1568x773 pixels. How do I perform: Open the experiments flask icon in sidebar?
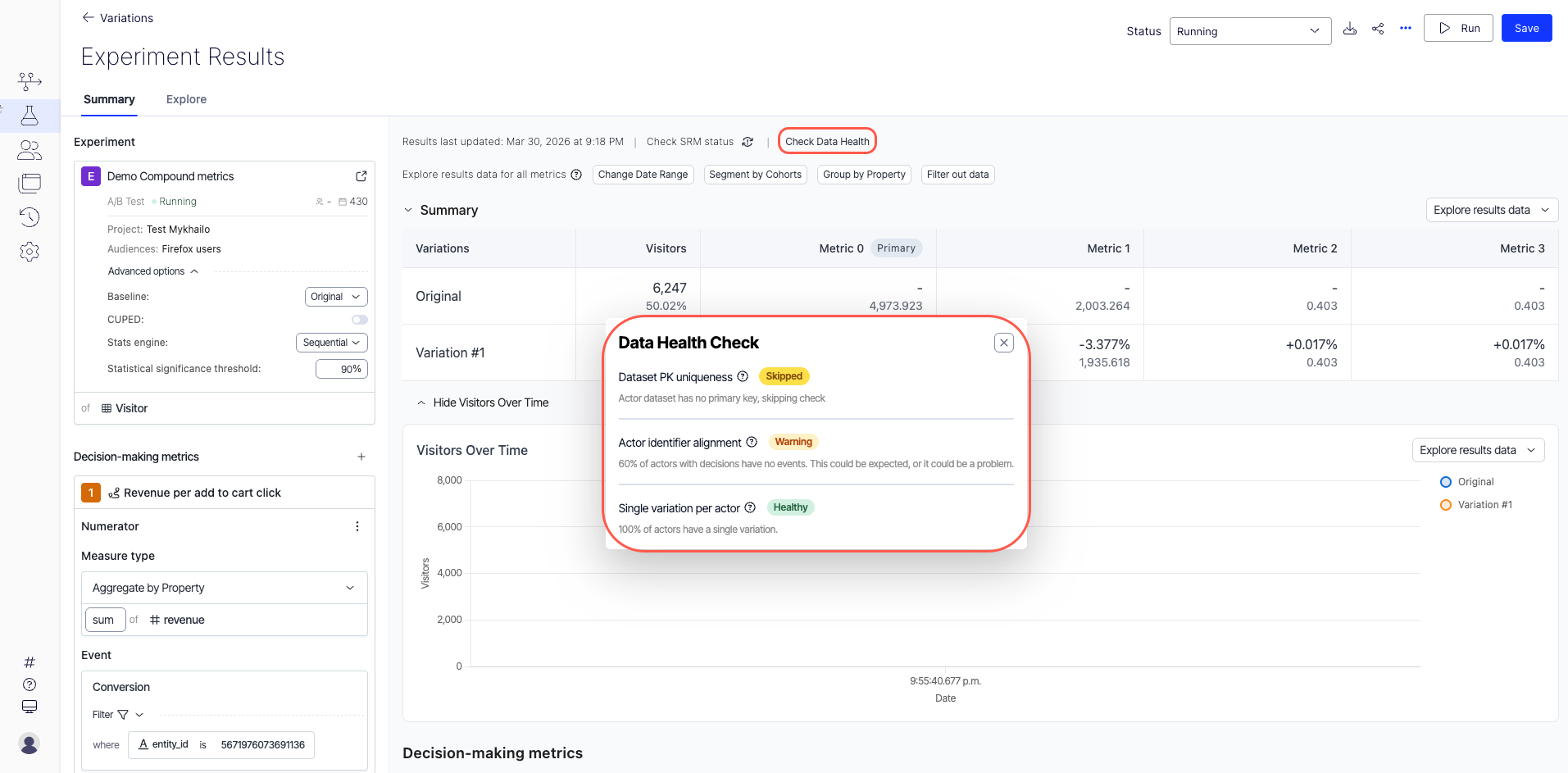(x=30, y=116)
